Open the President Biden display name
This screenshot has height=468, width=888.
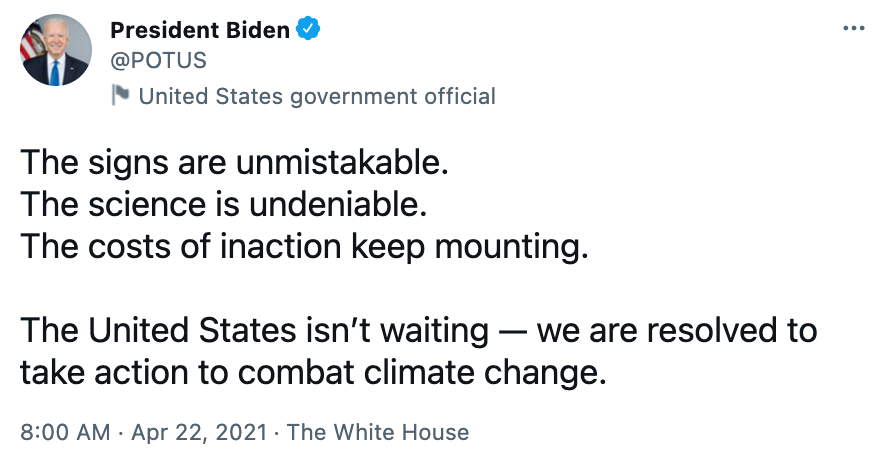click(200, 30)
